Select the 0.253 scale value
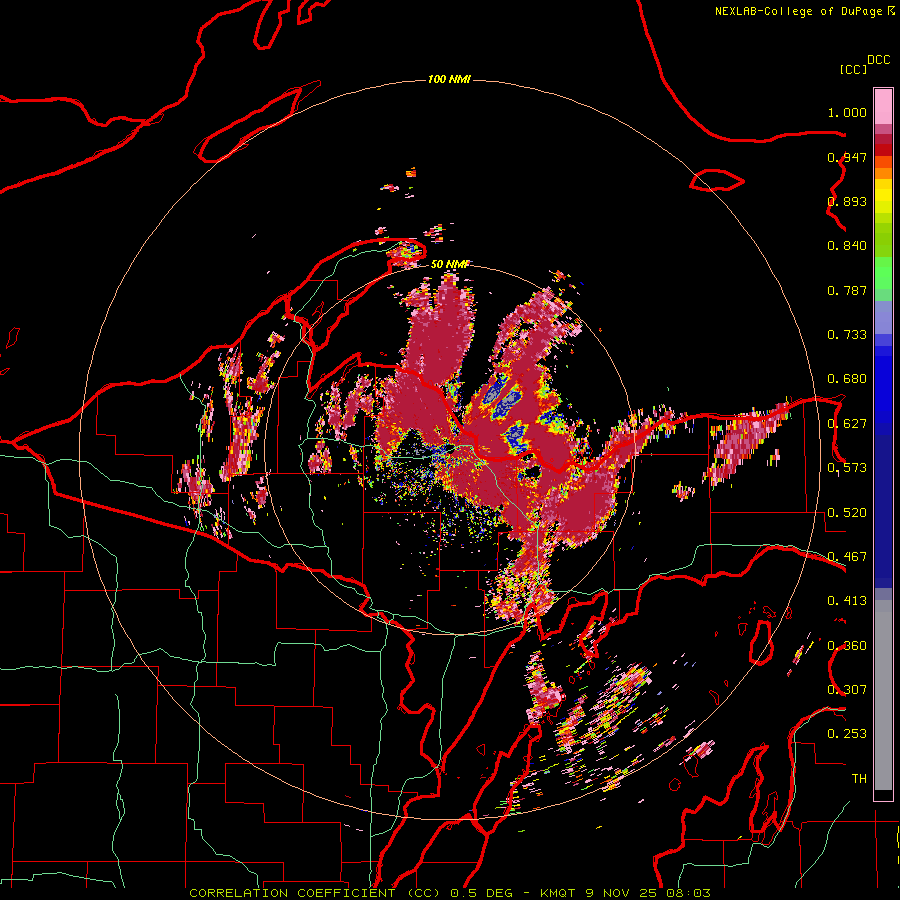This screenshot has width=900, height=900. [847, 734]
